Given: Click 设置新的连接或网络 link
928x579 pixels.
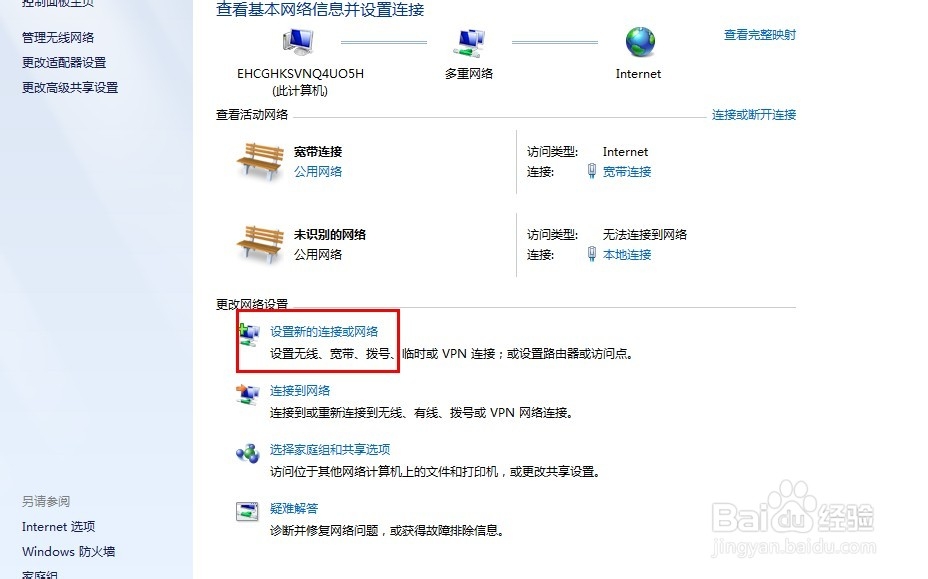Looking at the screenshot, I should pyautogui.click(x=324, y=332).
